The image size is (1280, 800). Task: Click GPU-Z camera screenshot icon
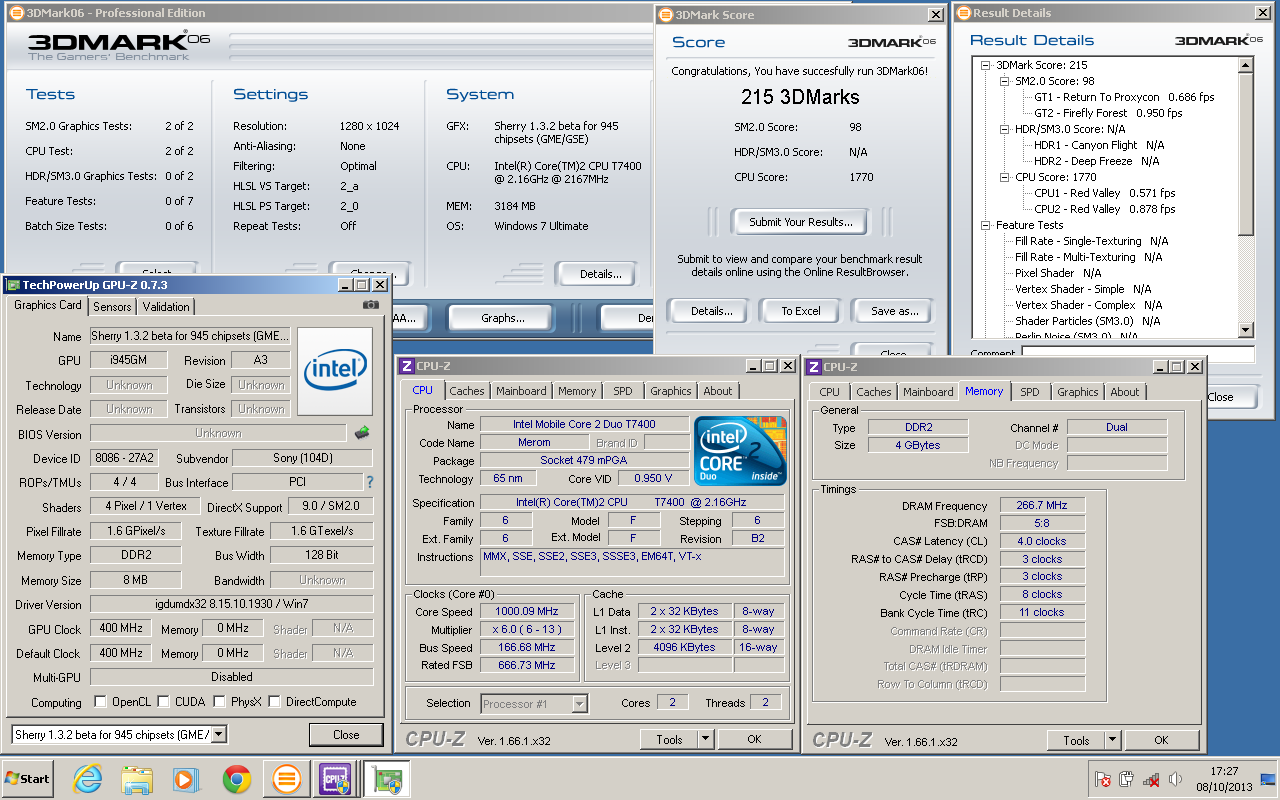371,305
